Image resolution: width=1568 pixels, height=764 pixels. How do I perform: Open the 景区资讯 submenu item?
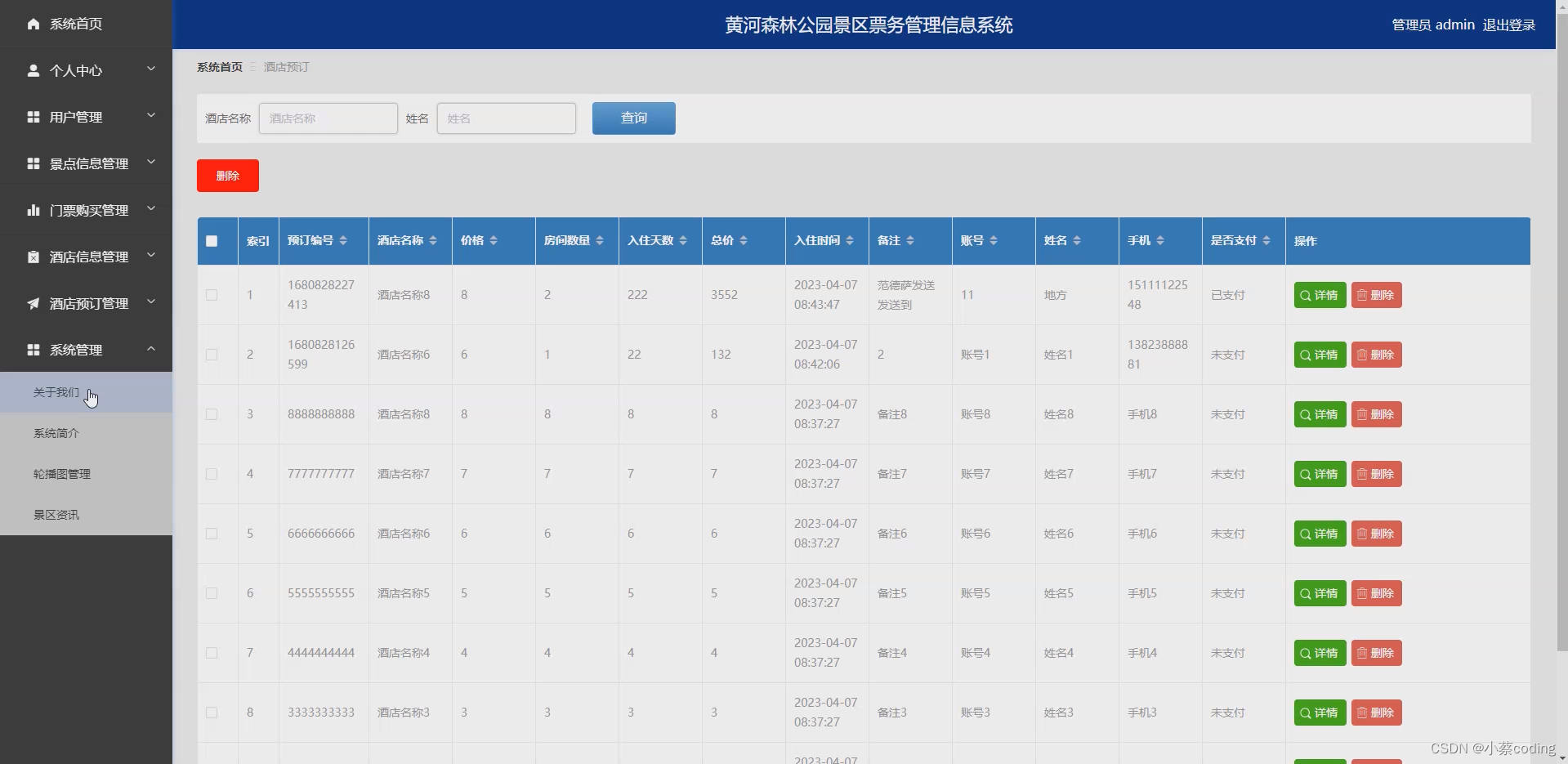[x=86, y=515]
